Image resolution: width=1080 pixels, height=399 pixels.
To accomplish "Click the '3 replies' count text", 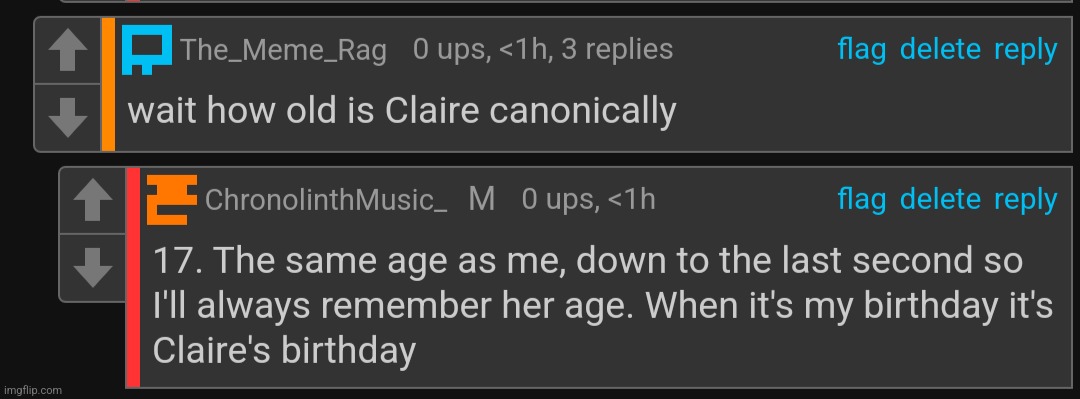I will click(x=617, y=49).
